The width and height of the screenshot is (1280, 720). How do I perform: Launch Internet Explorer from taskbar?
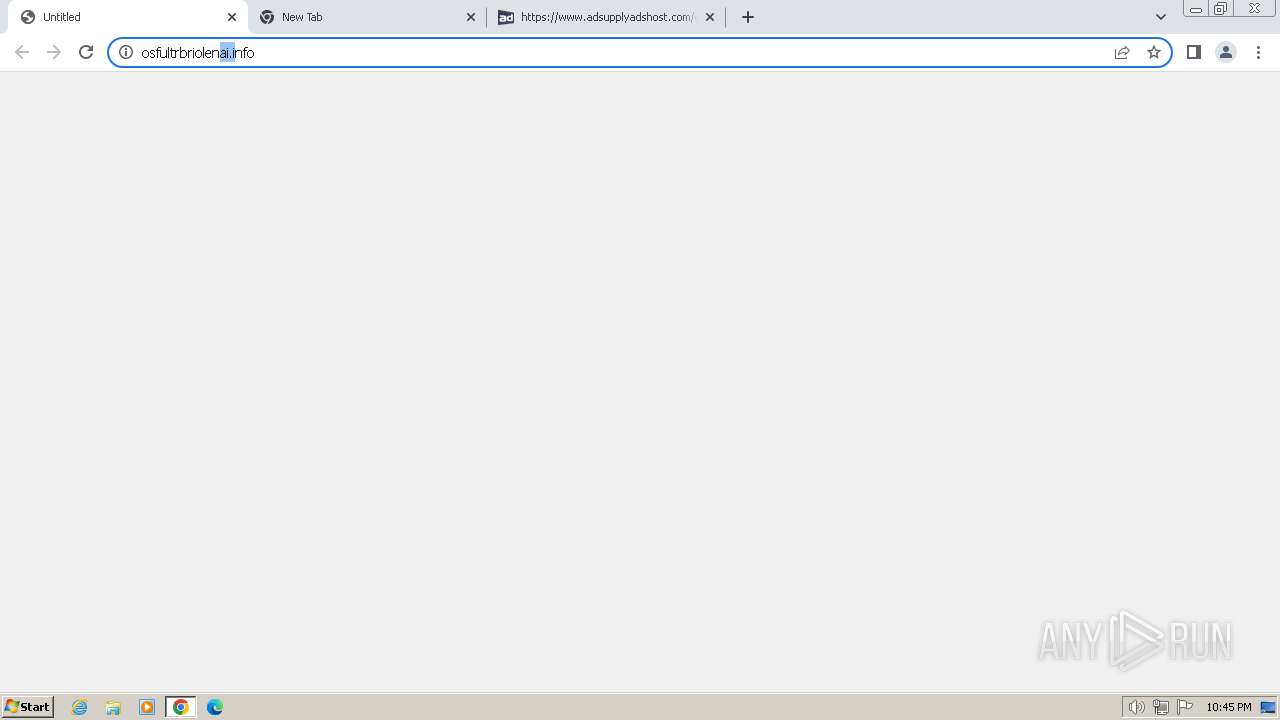pyautogui.click(x=80, y=707)
